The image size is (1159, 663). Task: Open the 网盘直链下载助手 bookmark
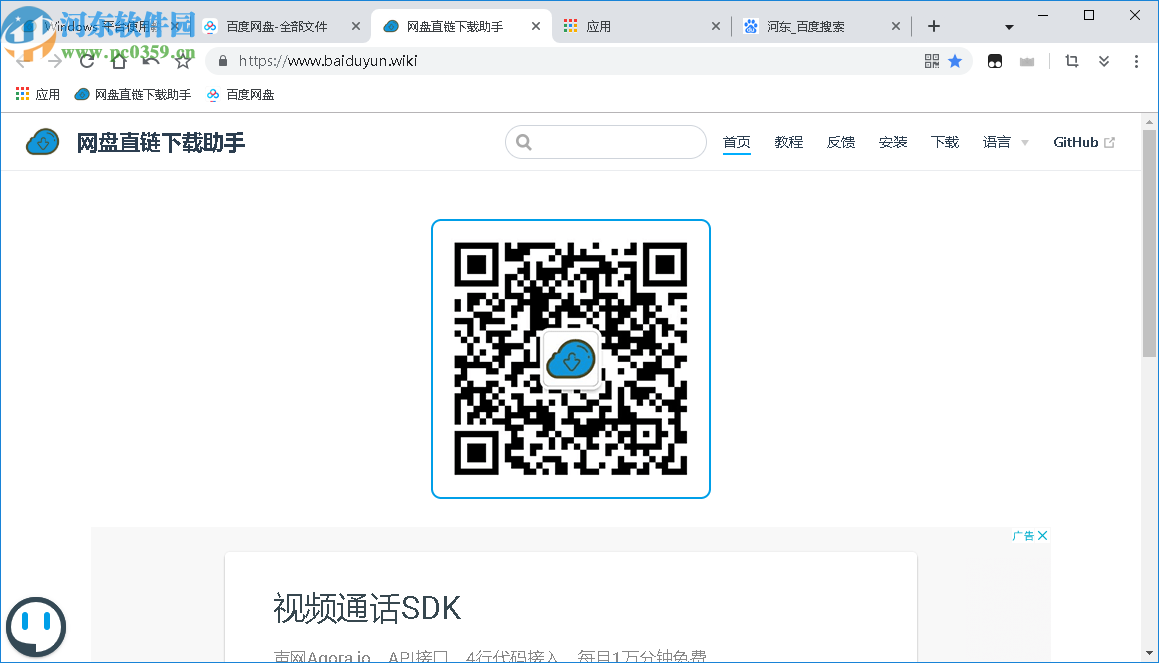click(133, 95)
